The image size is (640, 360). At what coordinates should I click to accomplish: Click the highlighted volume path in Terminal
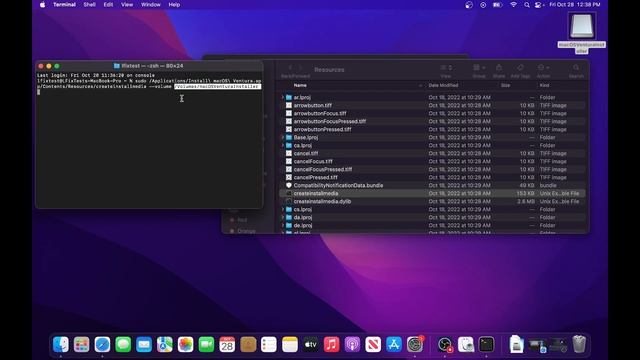pyautogui.click(x=217, y=87)
